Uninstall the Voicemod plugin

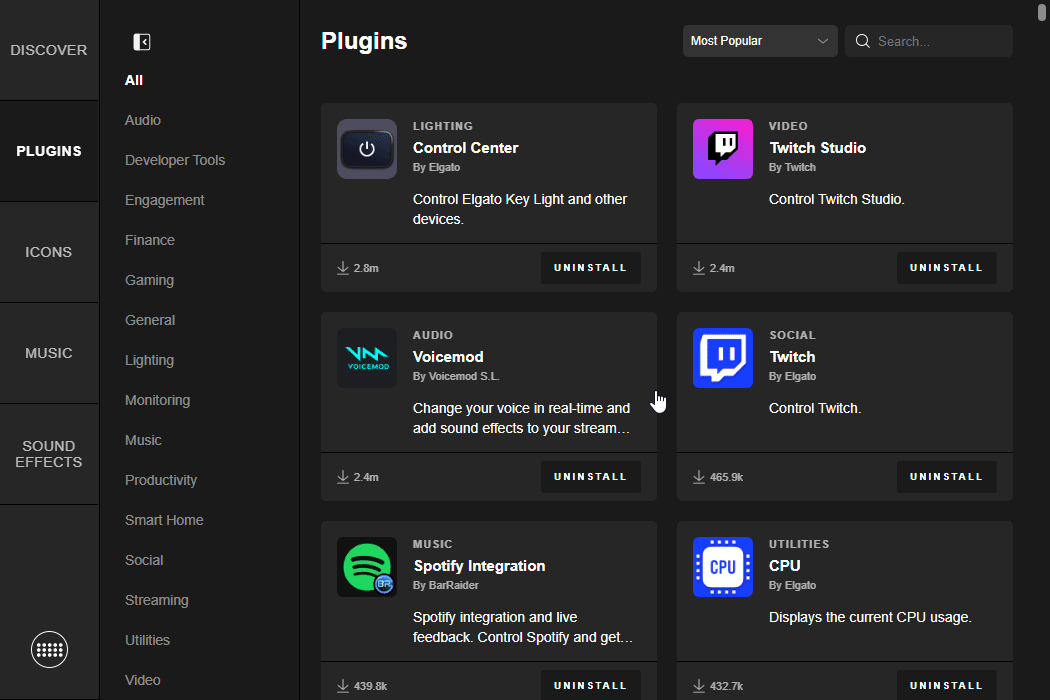point(591,477)
